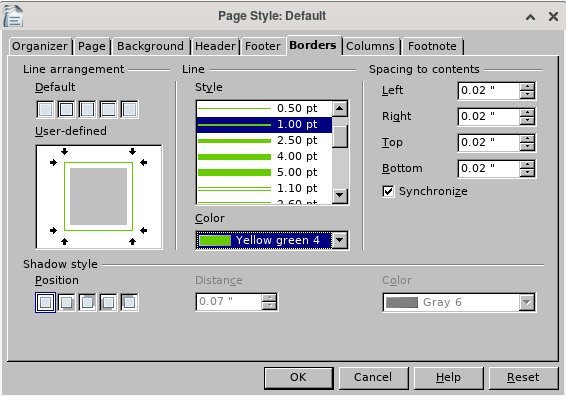Select the left border only preset
The height and width of the screenshot is (396, 566).
coord(129,109)
